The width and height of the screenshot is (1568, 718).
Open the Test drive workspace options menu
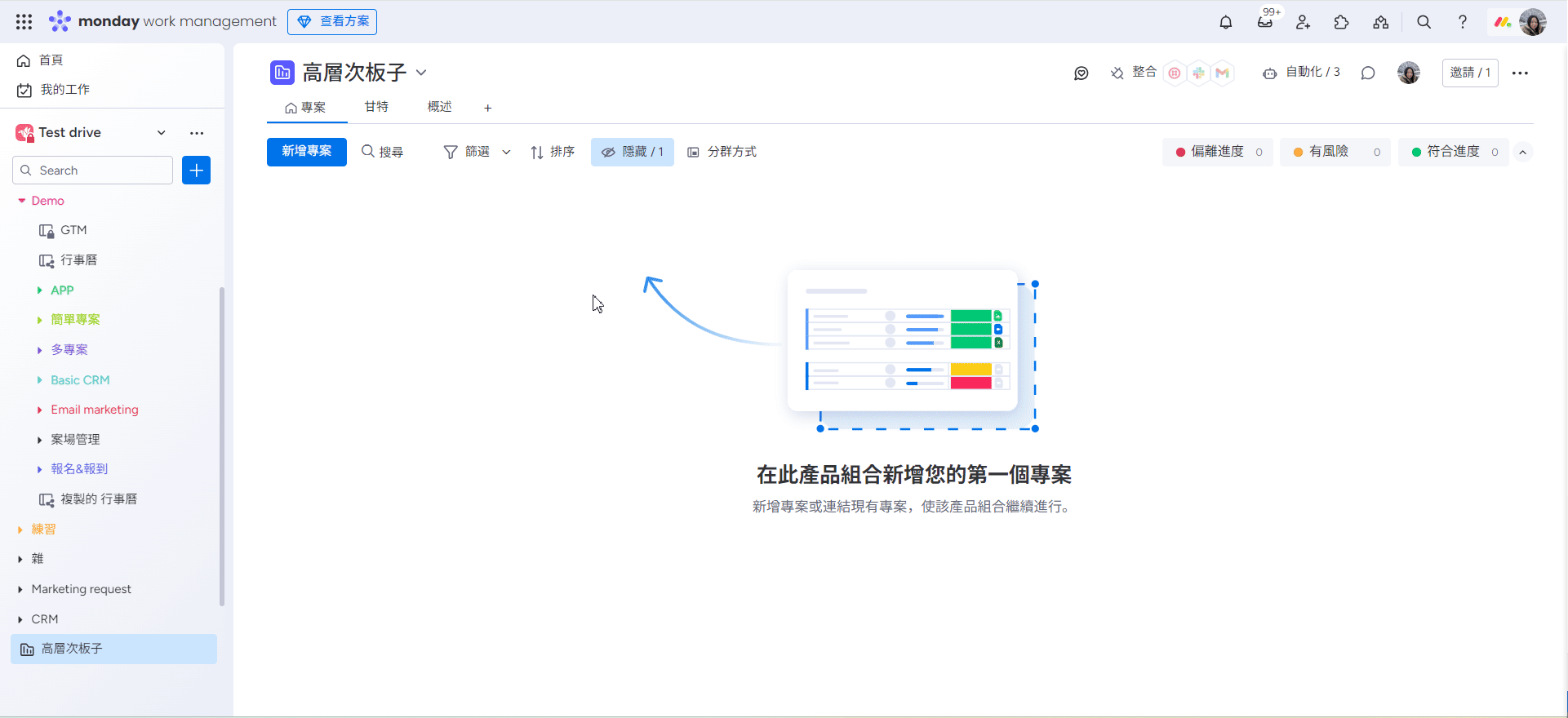tap(197, 133)
